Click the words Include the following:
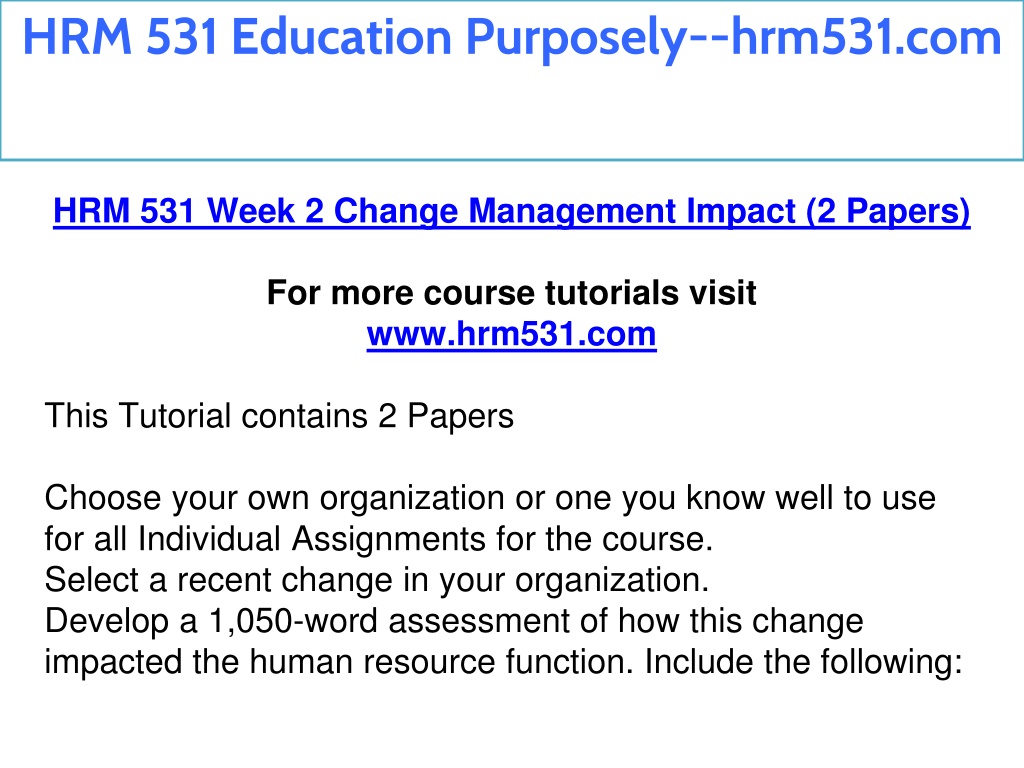 click(803, 662)
